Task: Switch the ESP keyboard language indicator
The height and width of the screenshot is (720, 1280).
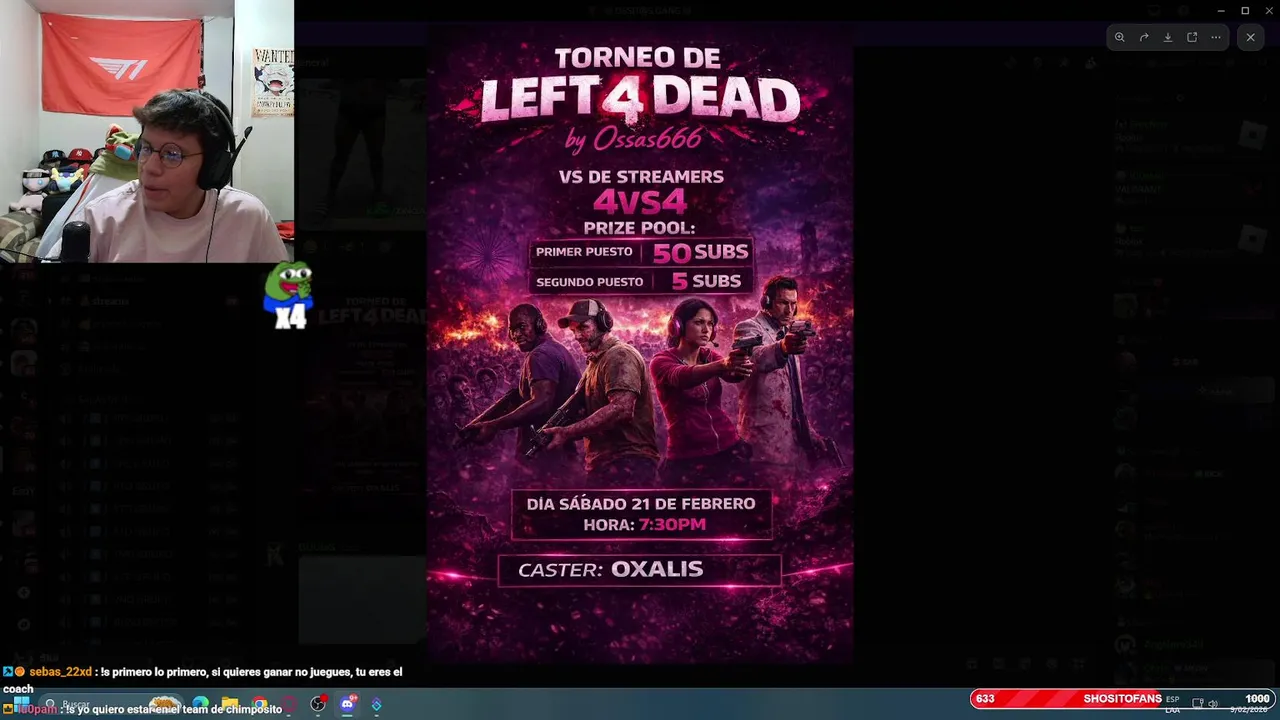Action: (1172, 705)
